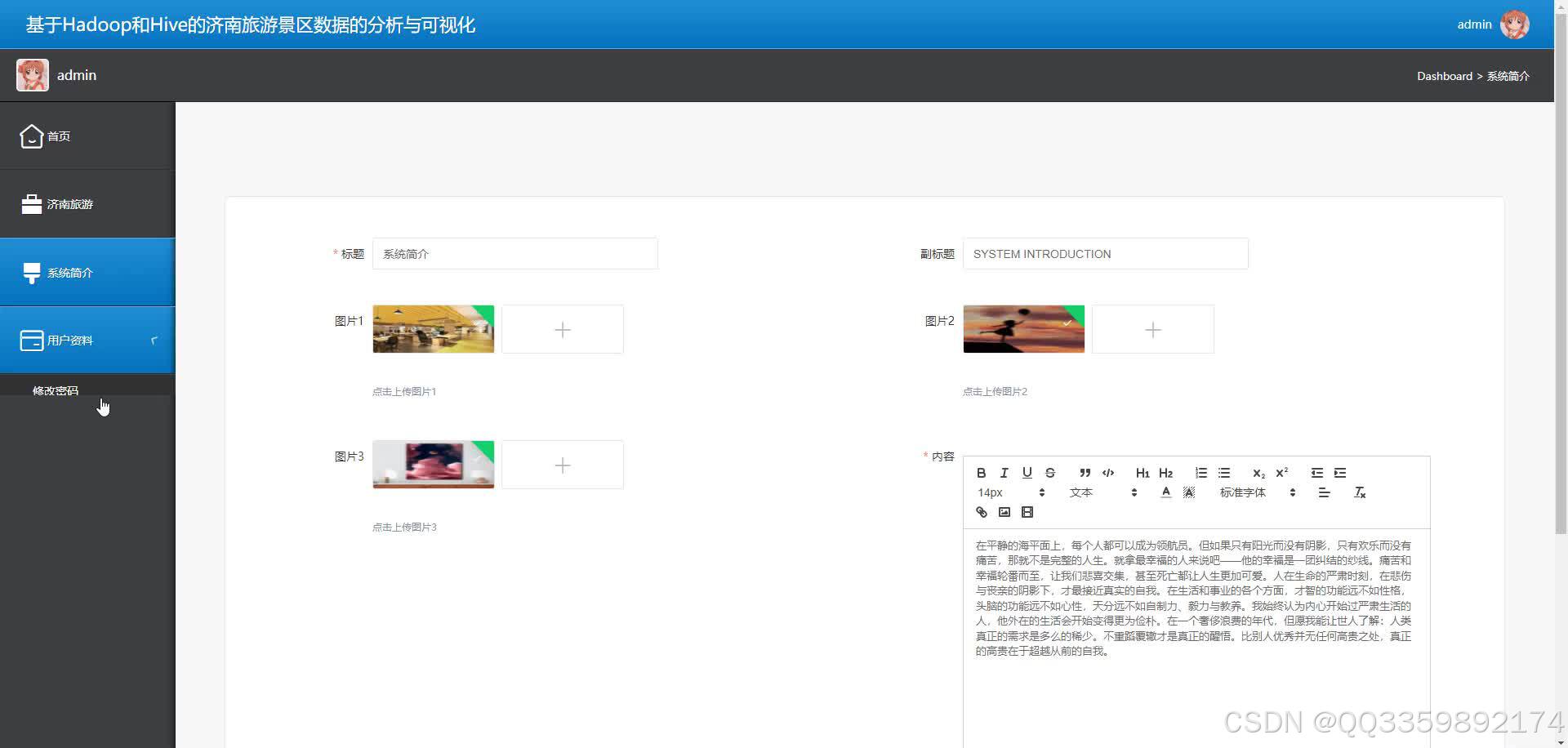The height and width of the screenshot is (748, 1568).
Task: Apply strikethrough formatting in editor
Action: (1050, 473)
